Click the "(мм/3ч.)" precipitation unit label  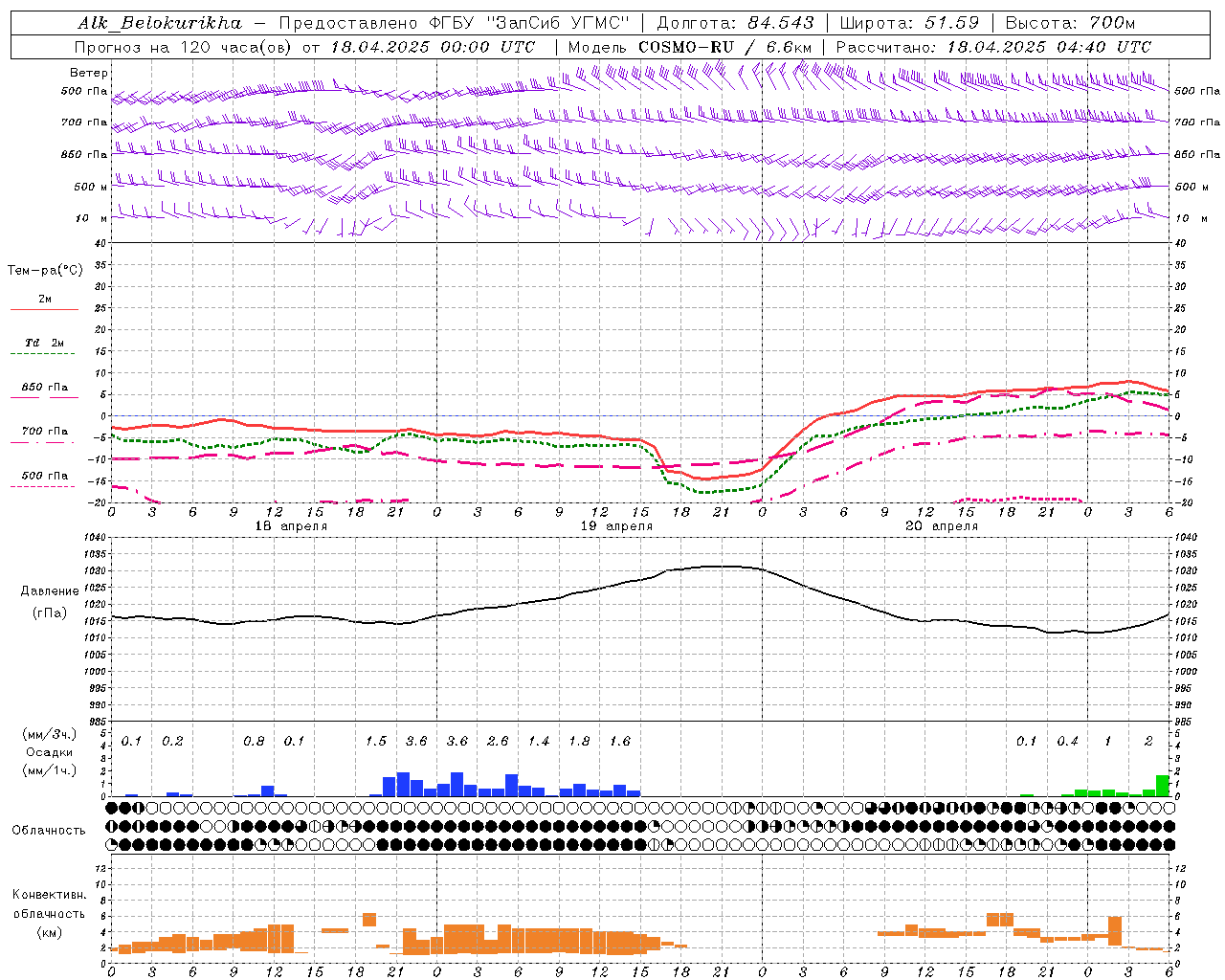49,735
